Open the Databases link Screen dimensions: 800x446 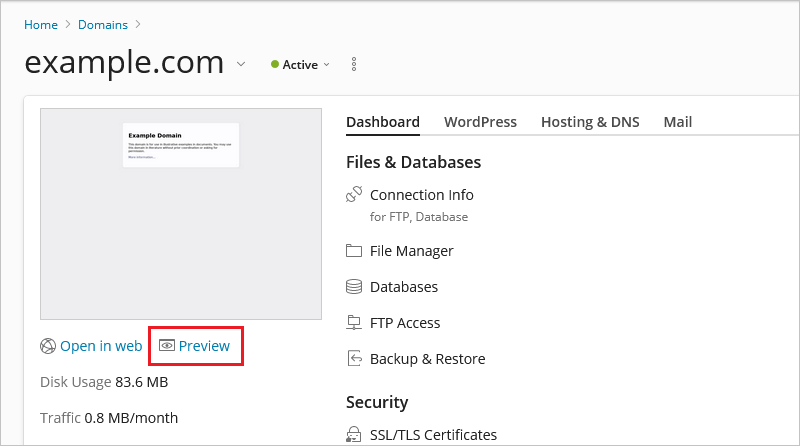pyautogui.click(x=404, y=287)
